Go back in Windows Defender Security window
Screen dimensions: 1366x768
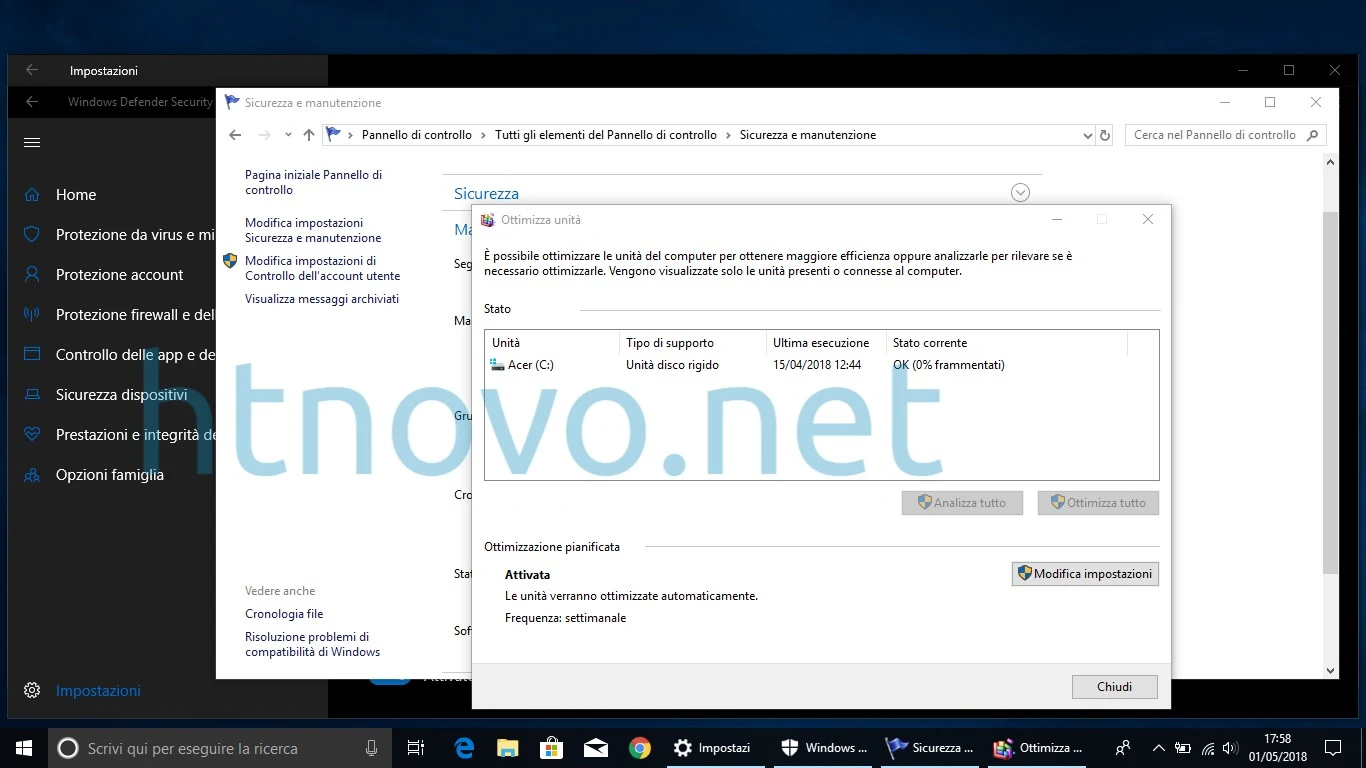click(x=32, y=102)
